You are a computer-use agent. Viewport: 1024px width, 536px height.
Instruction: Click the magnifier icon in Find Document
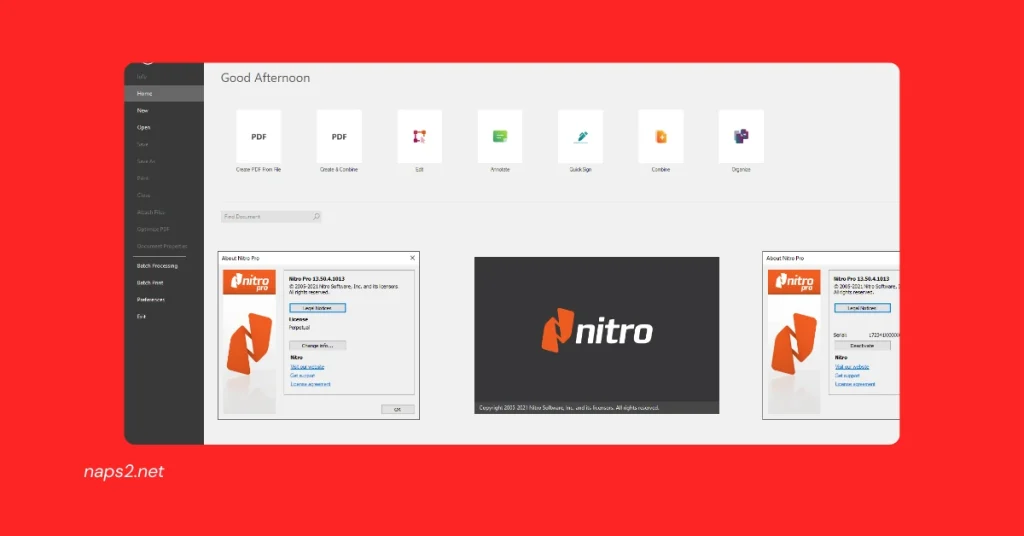coord(316,216)
